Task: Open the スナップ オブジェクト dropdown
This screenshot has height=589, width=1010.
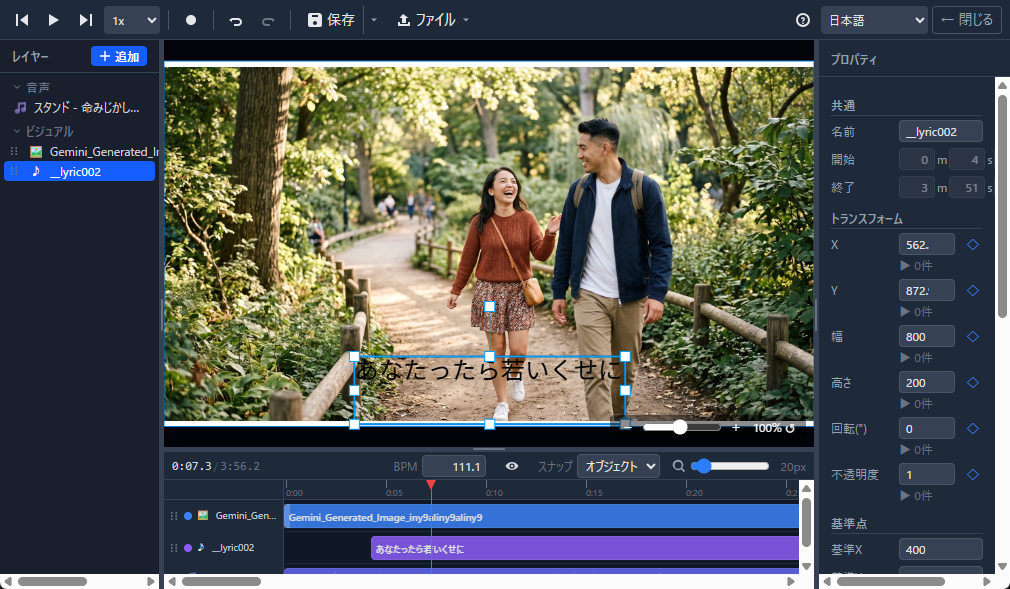Action: pyautogui.click(x=618, y=466)
